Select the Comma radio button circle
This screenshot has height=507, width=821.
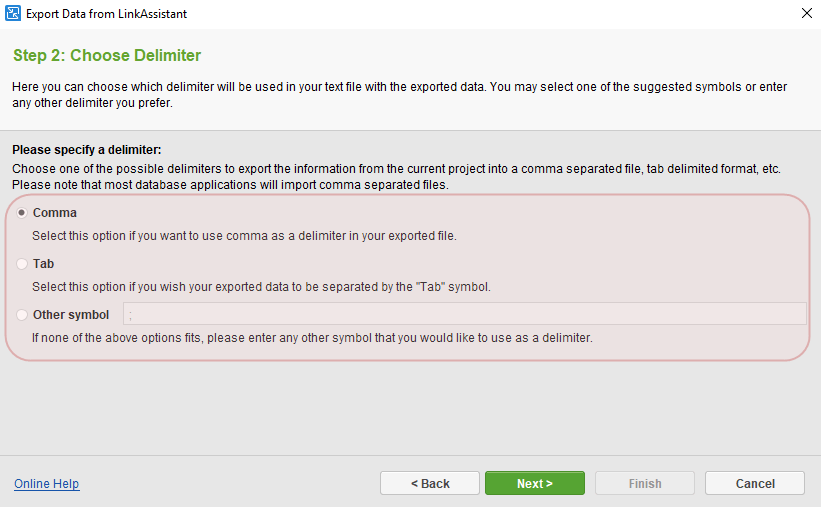pyautogui.click(x=22, y=213)
